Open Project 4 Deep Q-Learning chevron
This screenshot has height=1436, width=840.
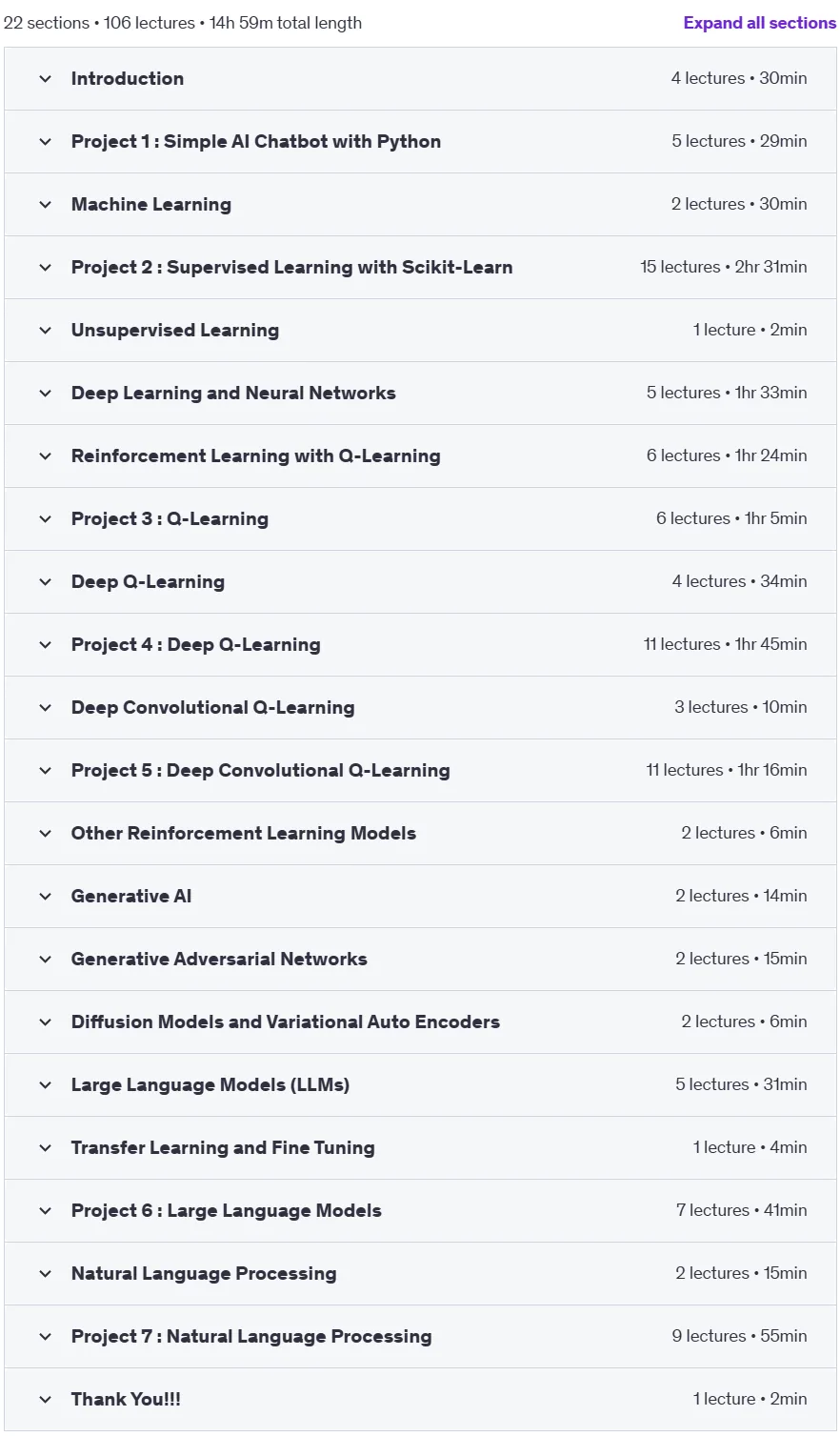click(x=45, y=645)
